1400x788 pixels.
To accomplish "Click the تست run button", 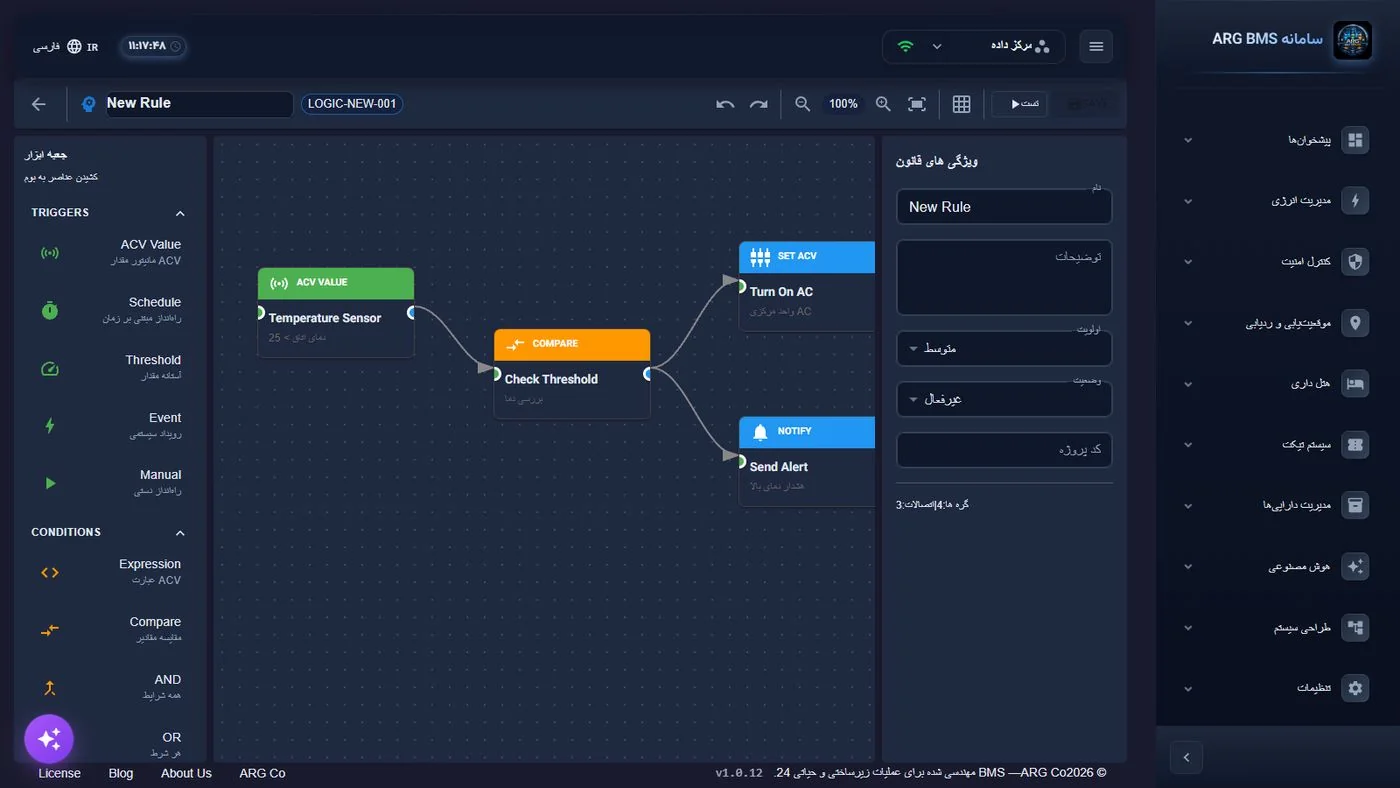I will tap(1020, 104).
